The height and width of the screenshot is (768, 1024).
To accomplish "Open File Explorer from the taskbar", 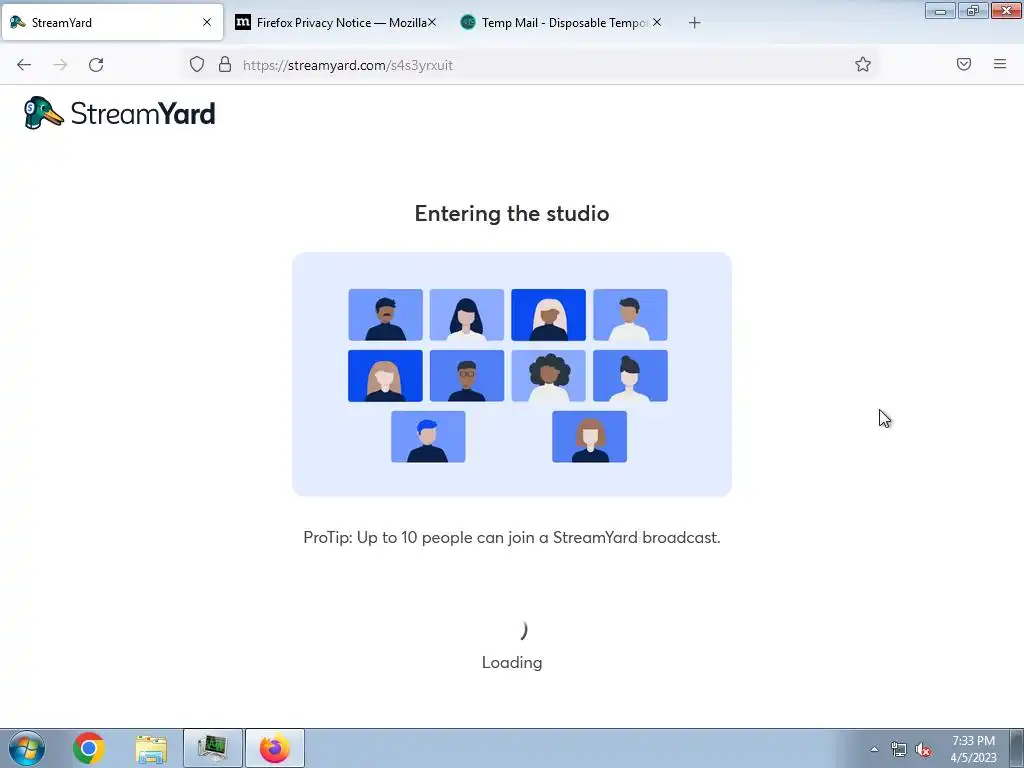I will coord(151,748).
